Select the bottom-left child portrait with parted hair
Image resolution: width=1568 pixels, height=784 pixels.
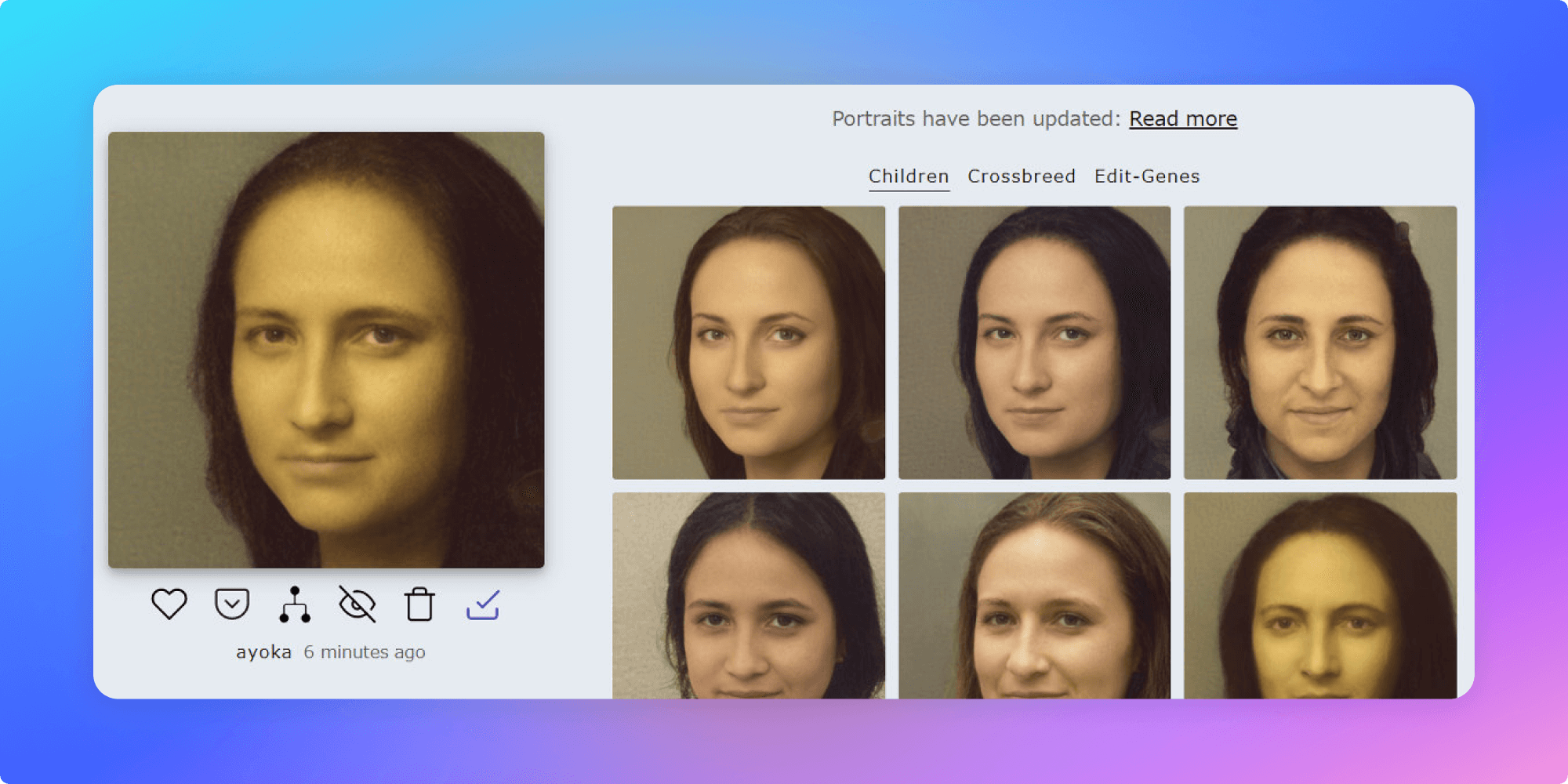click(x=749, y=595)
